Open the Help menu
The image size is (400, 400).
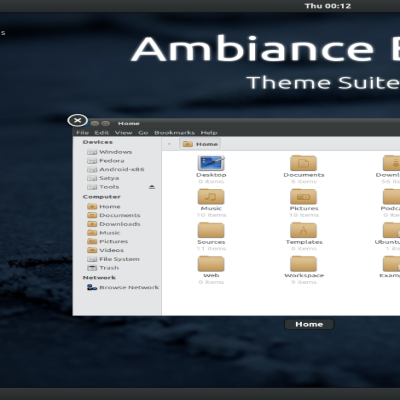click(209, 133)
